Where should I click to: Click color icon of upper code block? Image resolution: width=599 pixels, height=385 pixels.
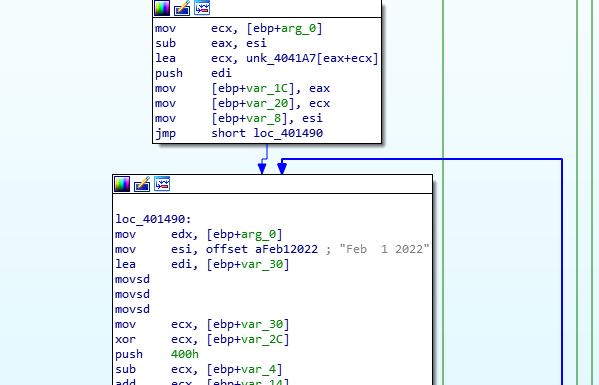coord(162,8)
